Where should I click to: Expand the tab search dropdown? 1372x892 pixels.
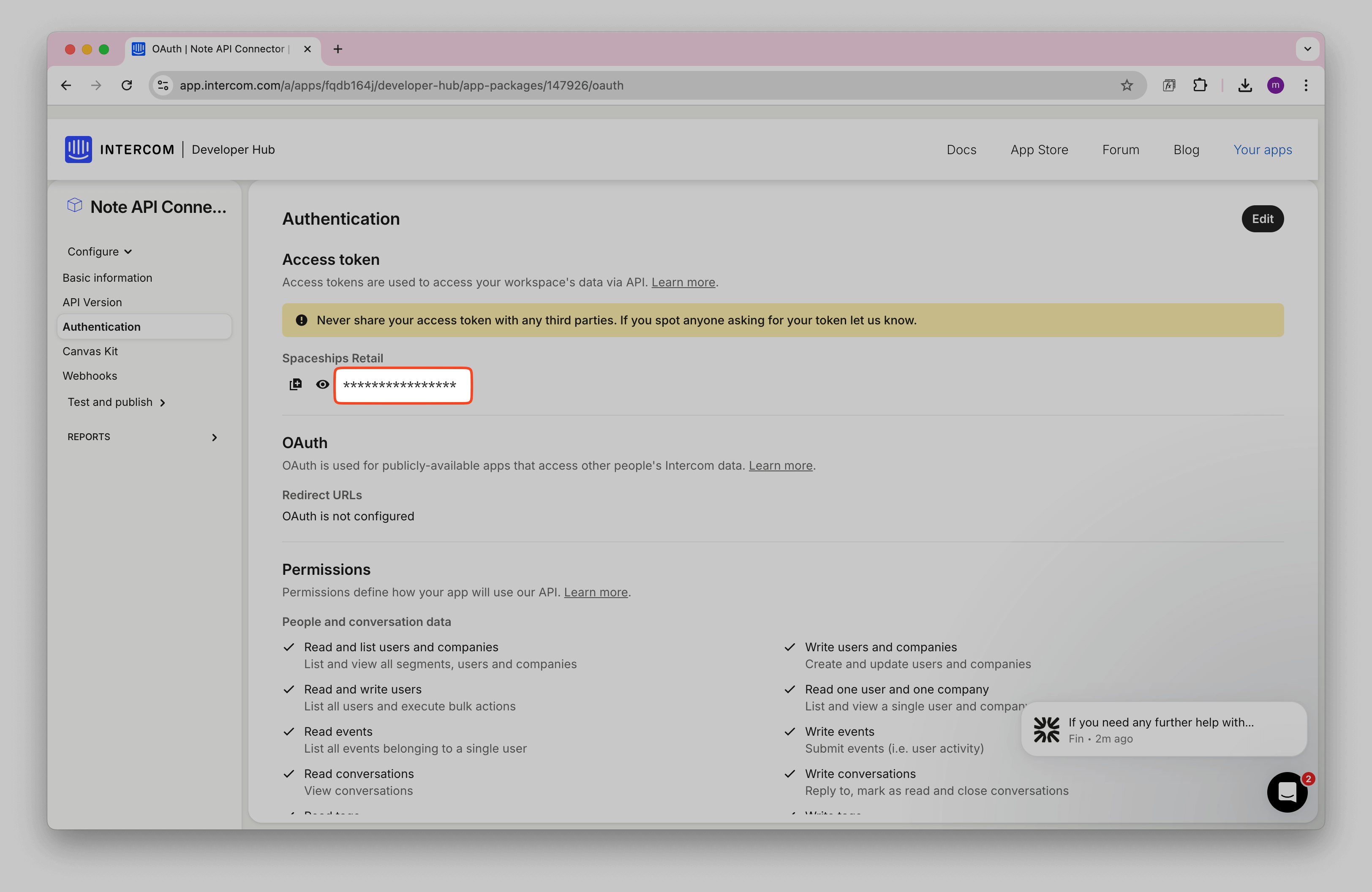tap(1307, 49)
